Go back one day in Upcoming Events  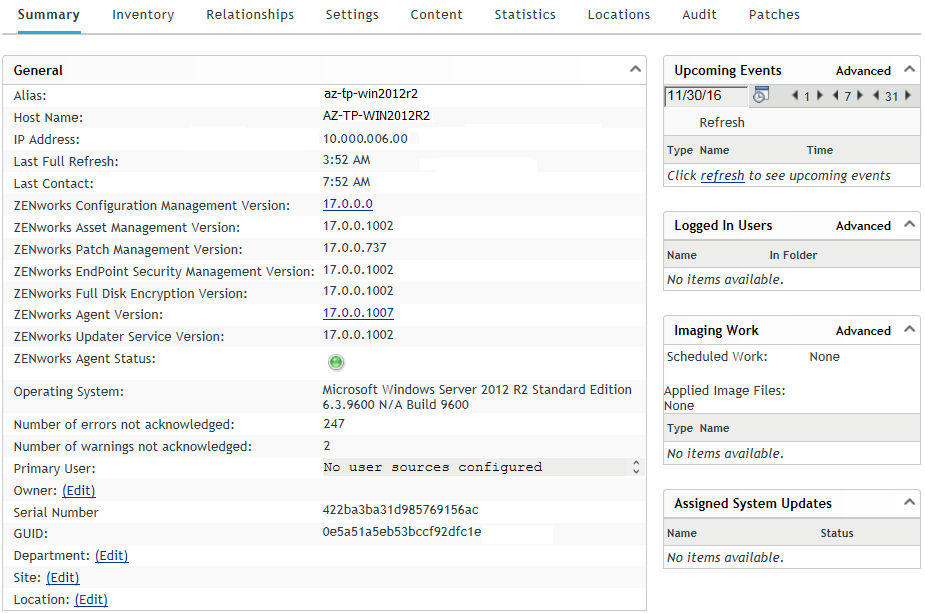click(794, 97)
